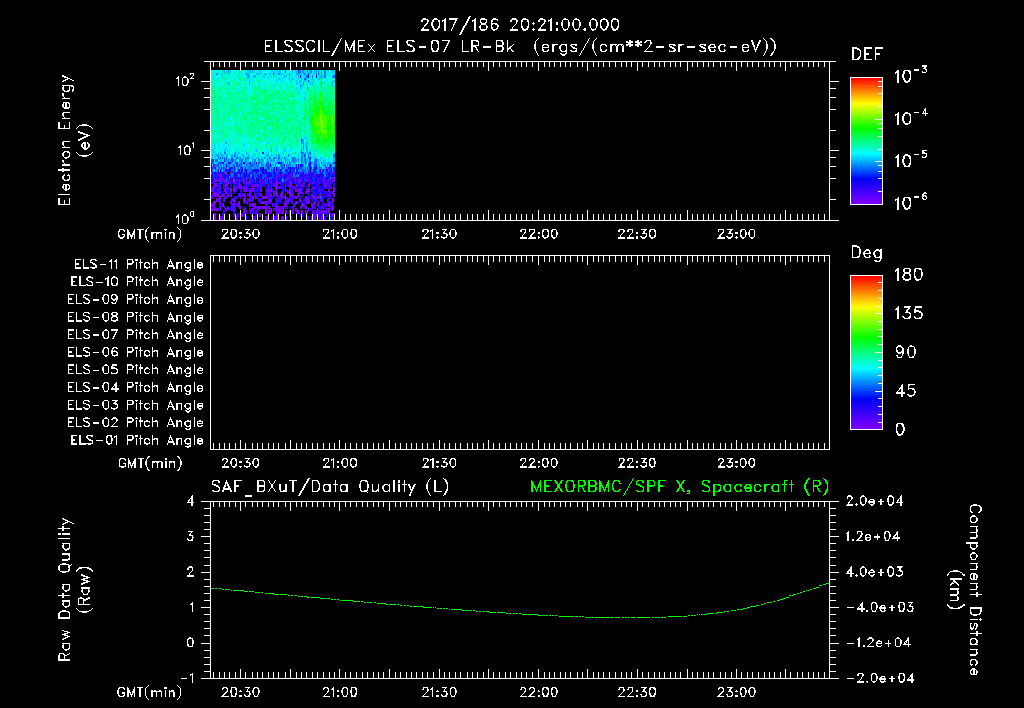Click the GMT(min) label of top panel
The width and height of the screenshot is (1024, 708).
(150, 234)
